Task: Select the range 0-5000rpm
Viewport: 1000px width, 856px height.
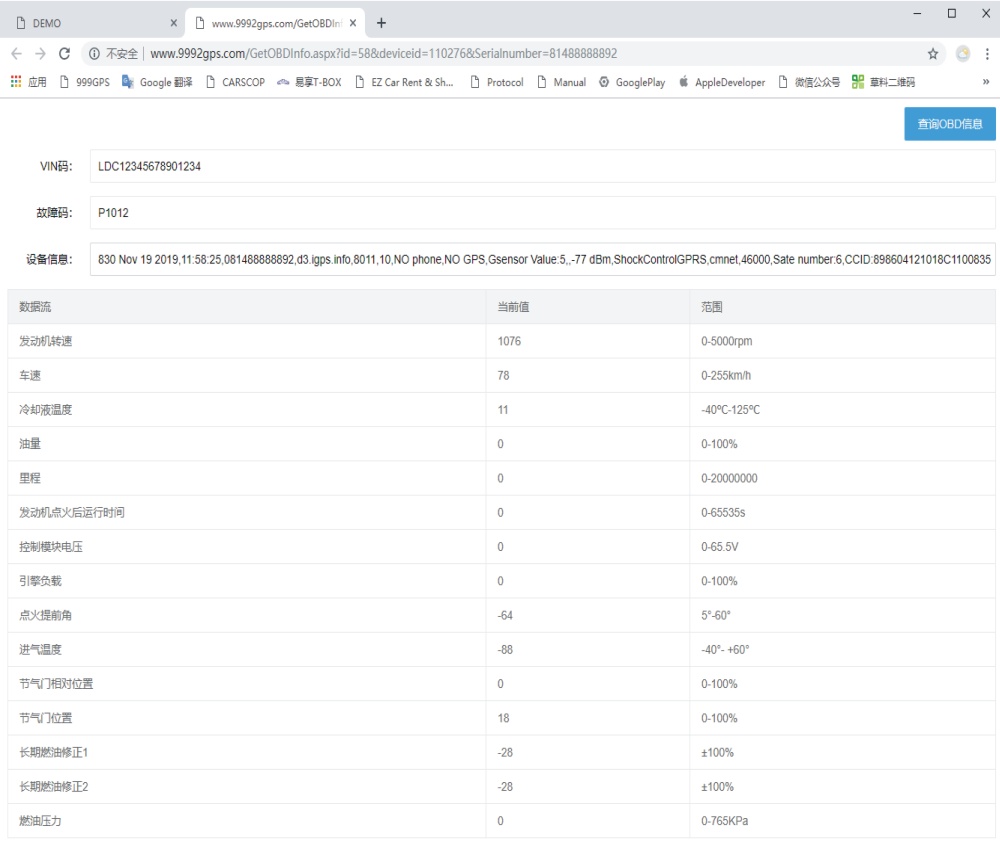Action: (726, 341)
